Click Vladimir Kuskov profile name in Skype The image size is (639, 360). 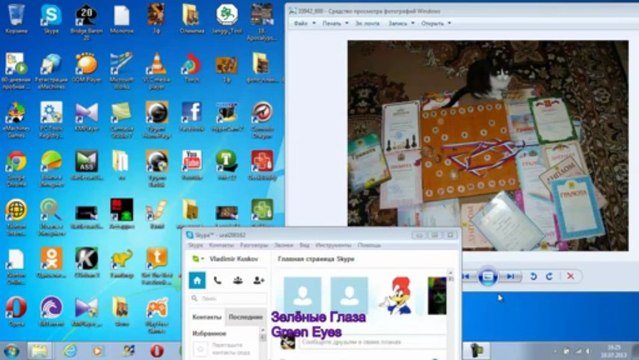234,259
